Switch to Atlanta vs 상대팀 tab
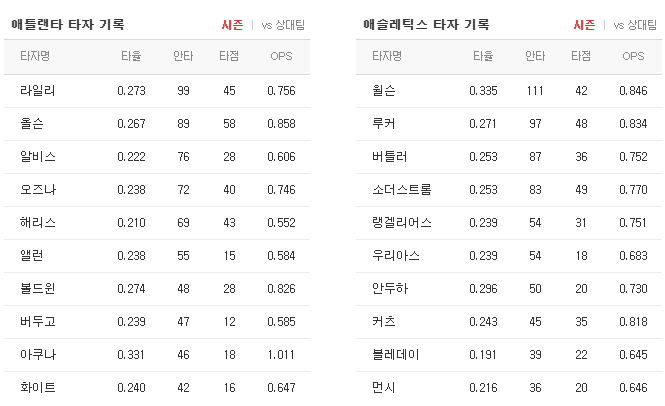Image resolution: width=665 pixels, height=406 pixels. pos(283,25)
